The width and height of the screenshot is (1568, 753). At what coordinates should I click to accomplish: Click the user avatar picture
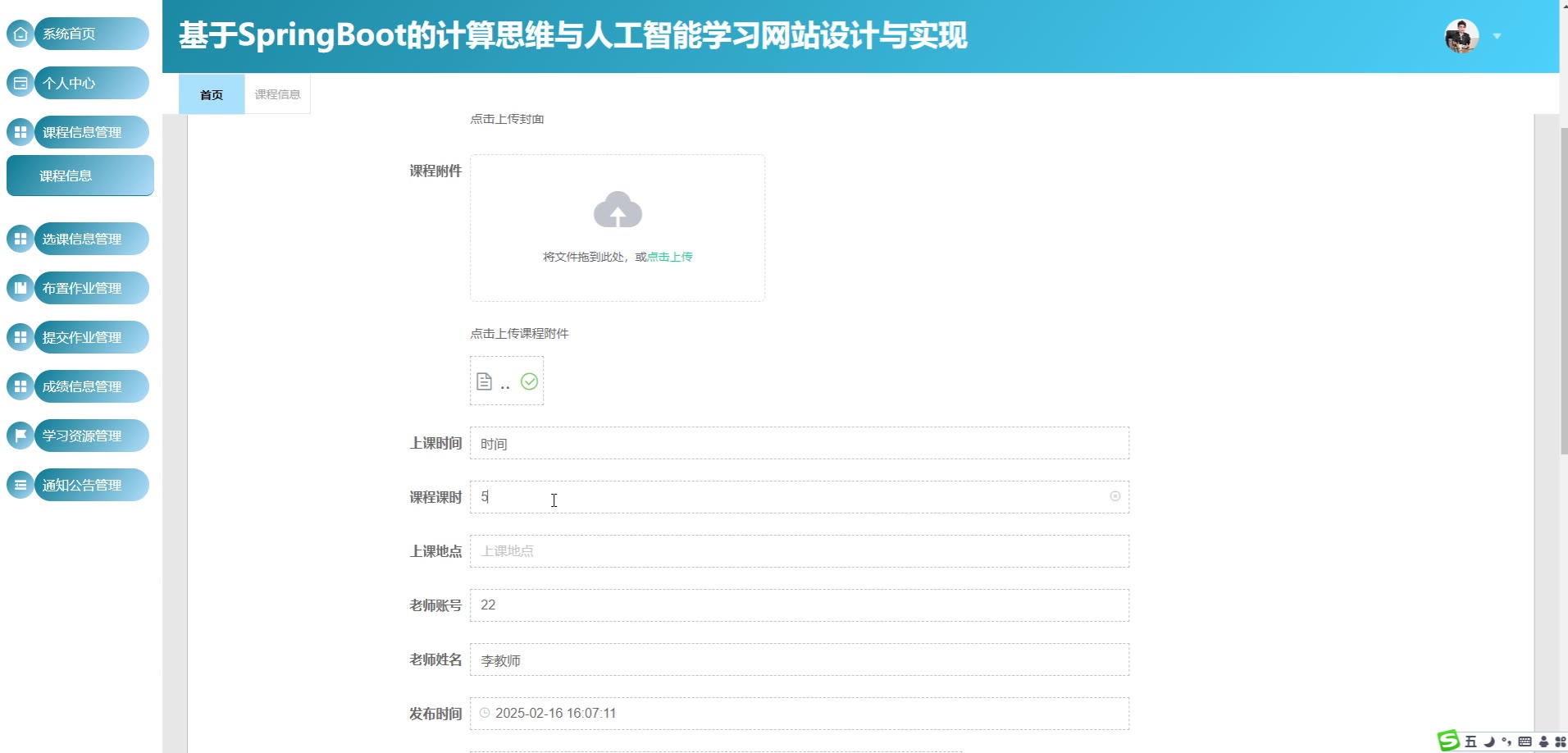1461,36
